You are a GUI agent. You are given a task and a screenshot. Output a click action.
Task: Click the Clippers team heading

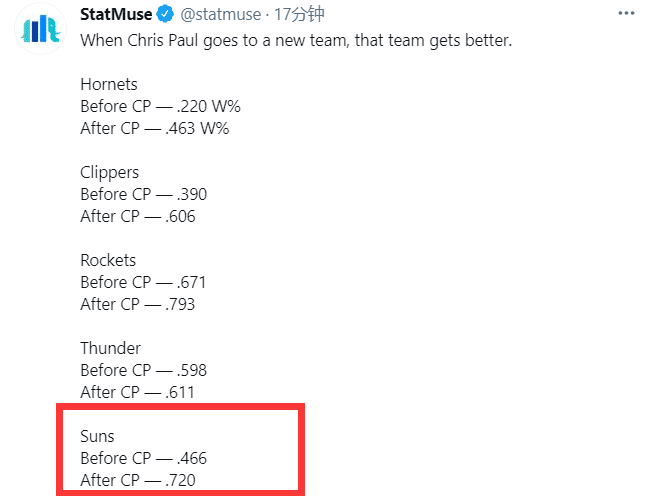pos(110,172)
